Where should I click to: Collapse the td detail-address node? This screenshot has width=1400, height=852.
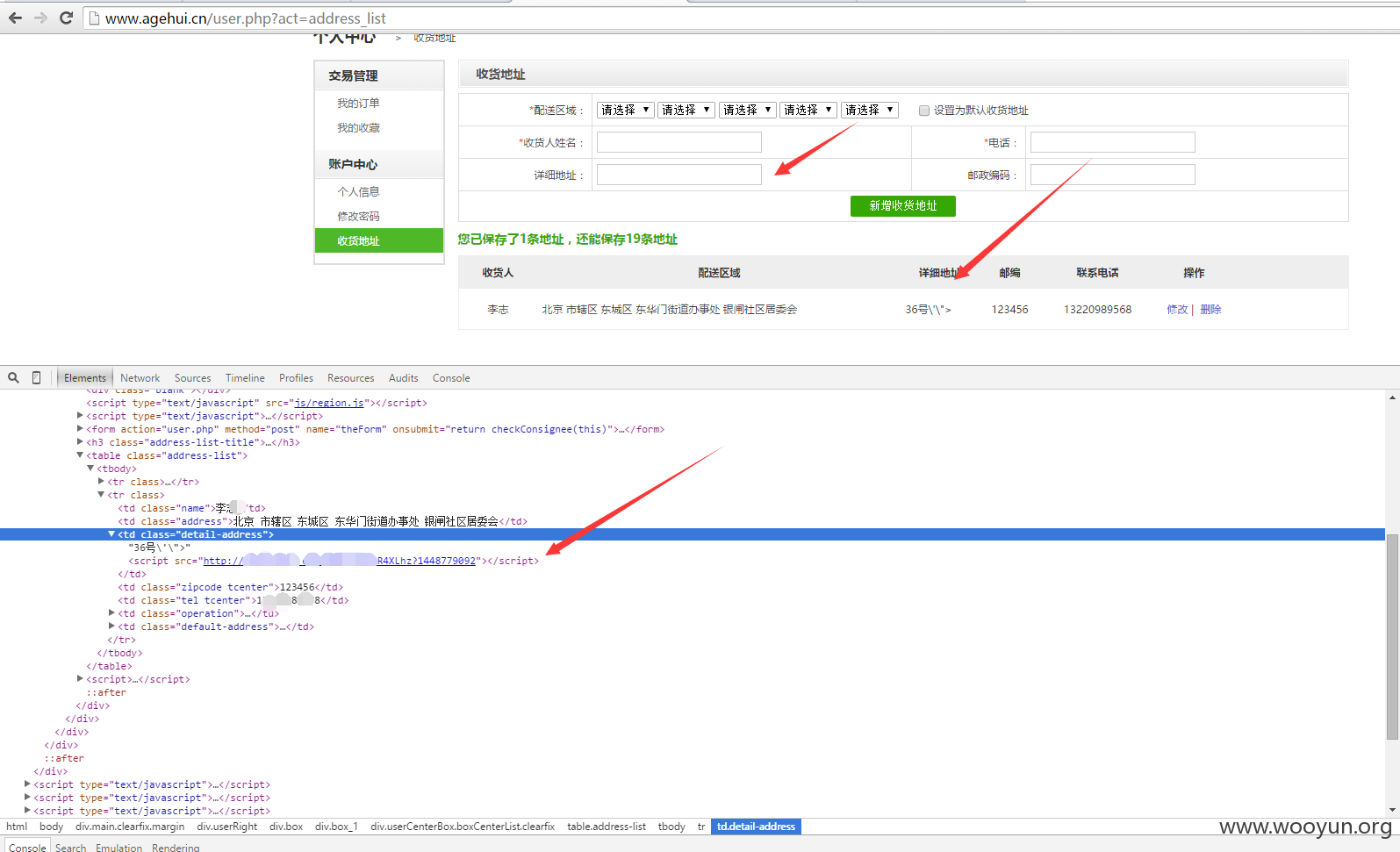point(111,534)
